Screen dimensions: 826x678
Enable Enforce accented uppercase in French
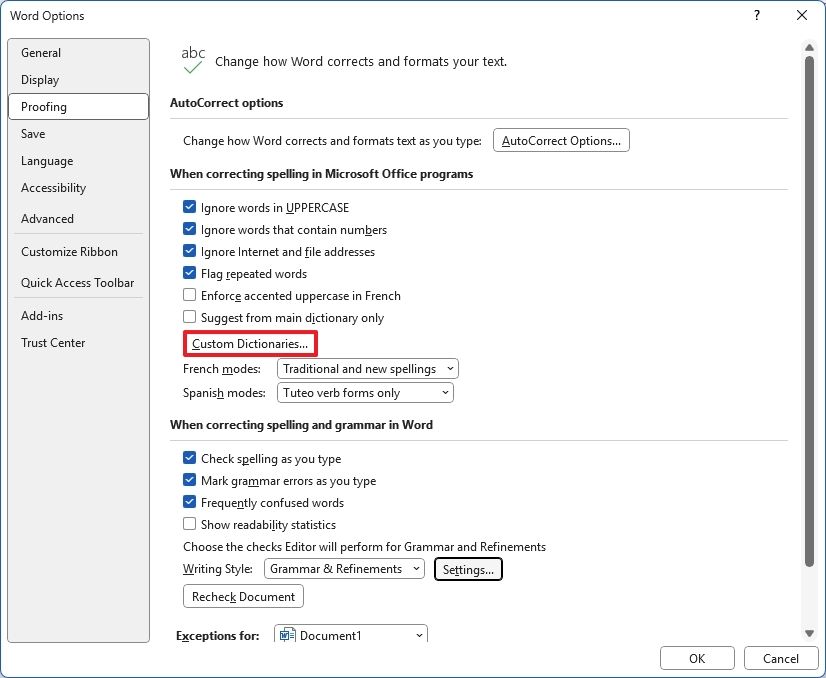(x=189, y=295)
